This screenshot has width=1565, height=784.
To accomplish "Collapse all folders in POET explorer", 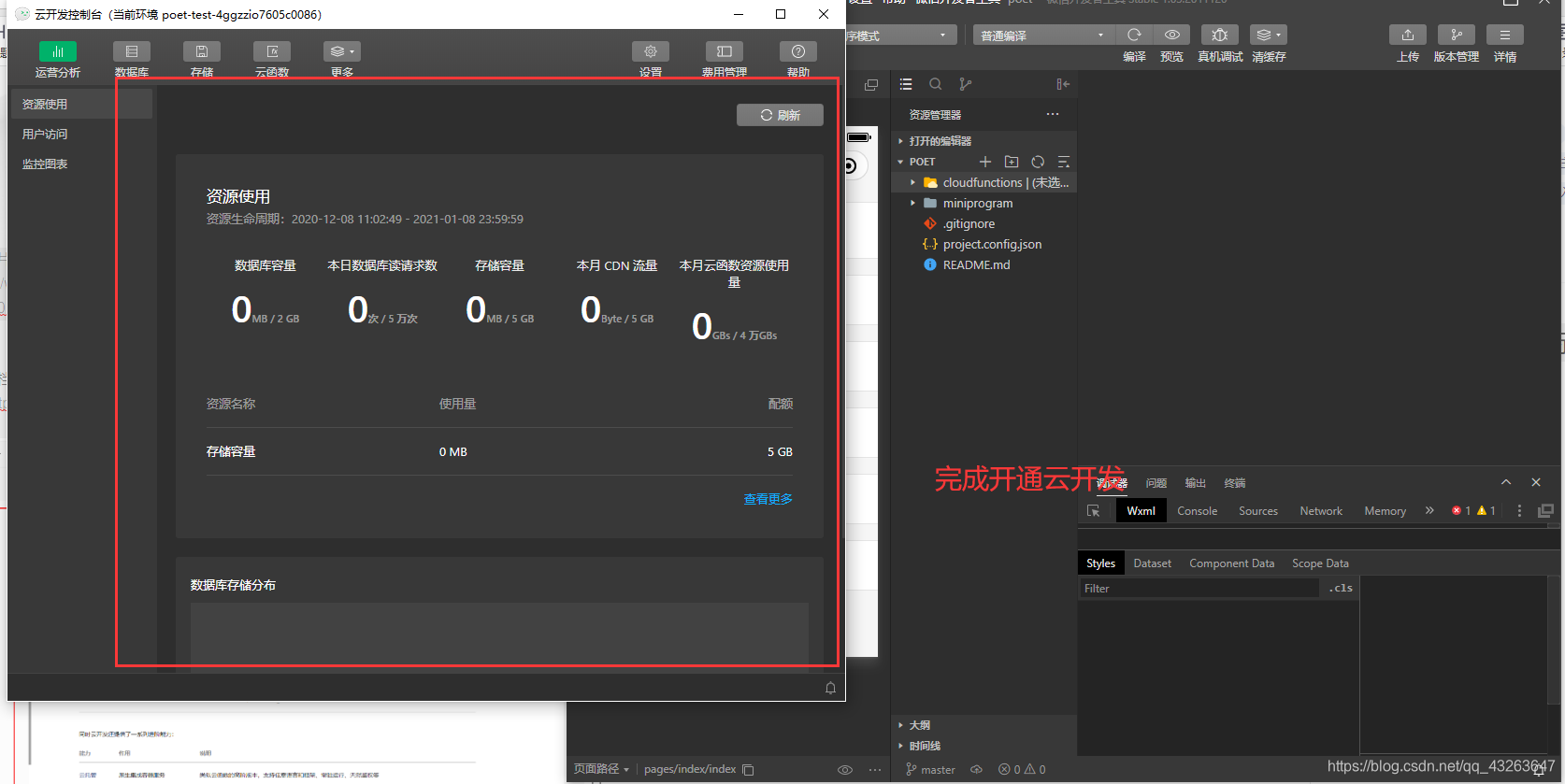I will click(1064, 162).
